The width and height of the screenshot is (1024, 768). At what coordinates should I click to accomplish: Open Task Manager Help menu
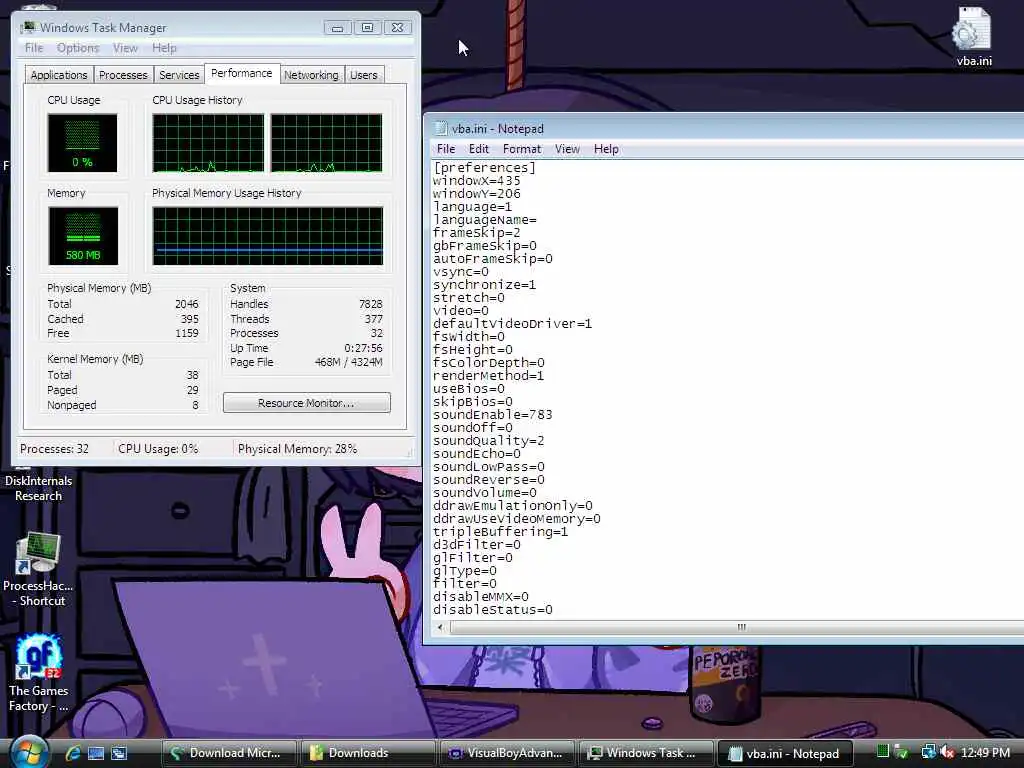(164, 48)
